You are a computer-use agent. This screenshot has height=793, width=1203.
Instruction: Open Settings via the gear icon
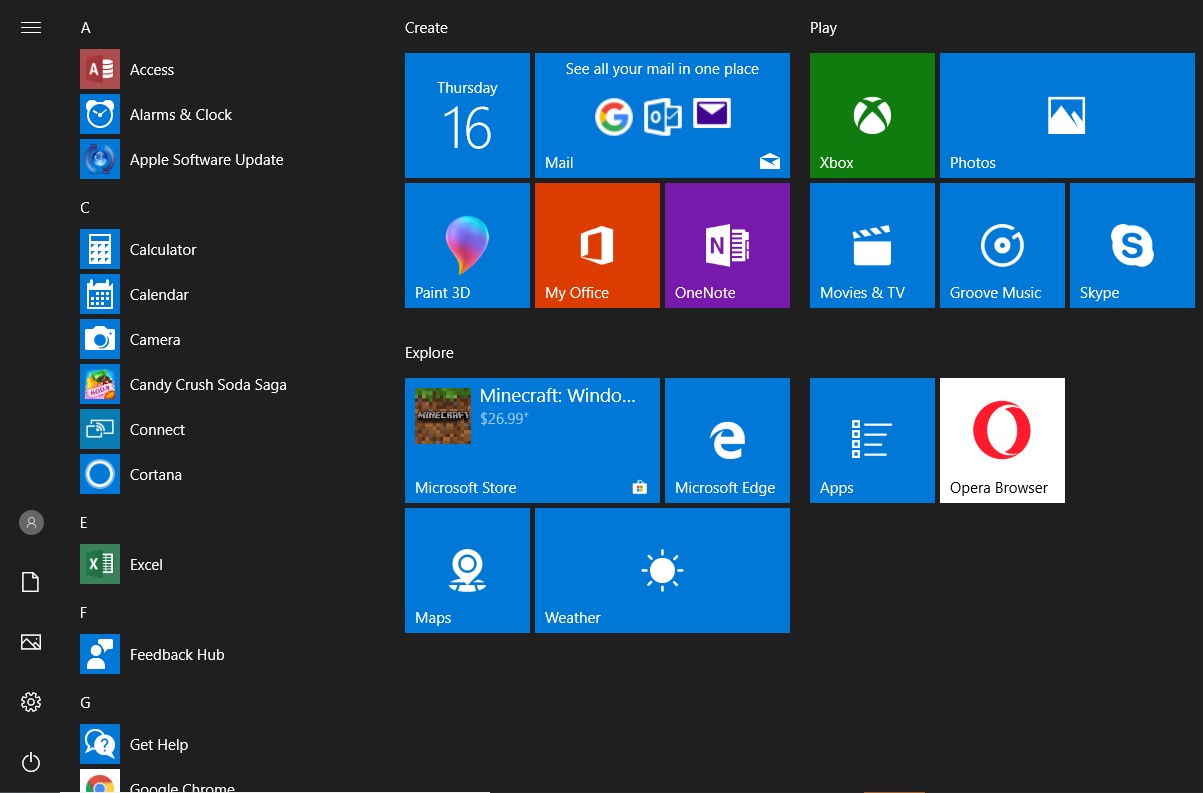(x=30, y=702)
